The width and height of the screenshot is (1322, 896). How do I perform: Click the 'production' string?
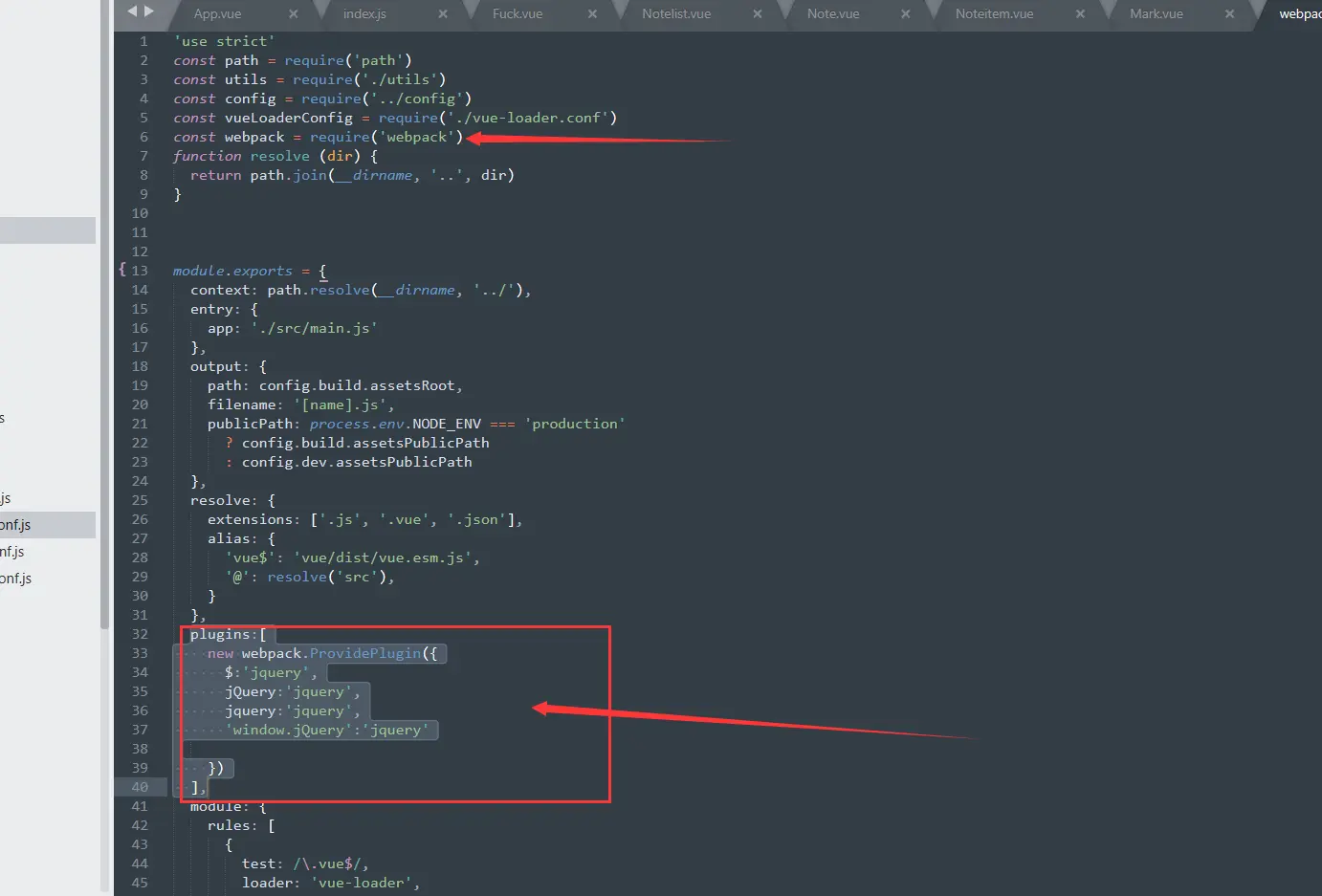click(x=574, y=424)
